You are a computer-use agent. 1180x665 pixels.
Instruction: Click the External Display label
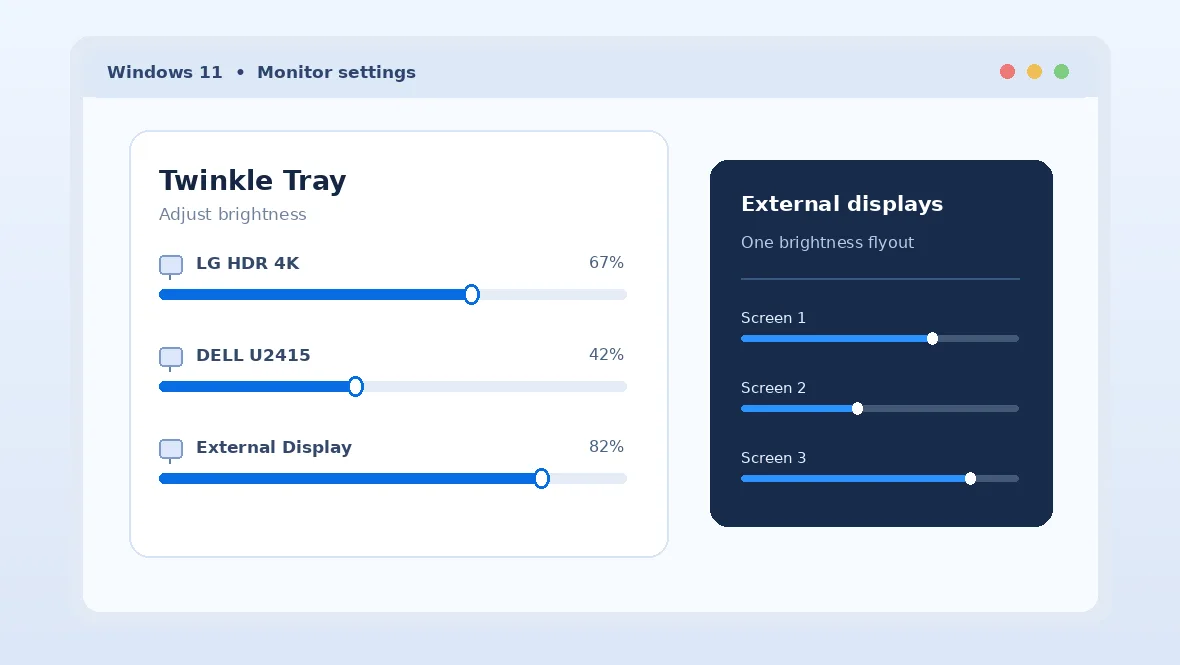274,448
